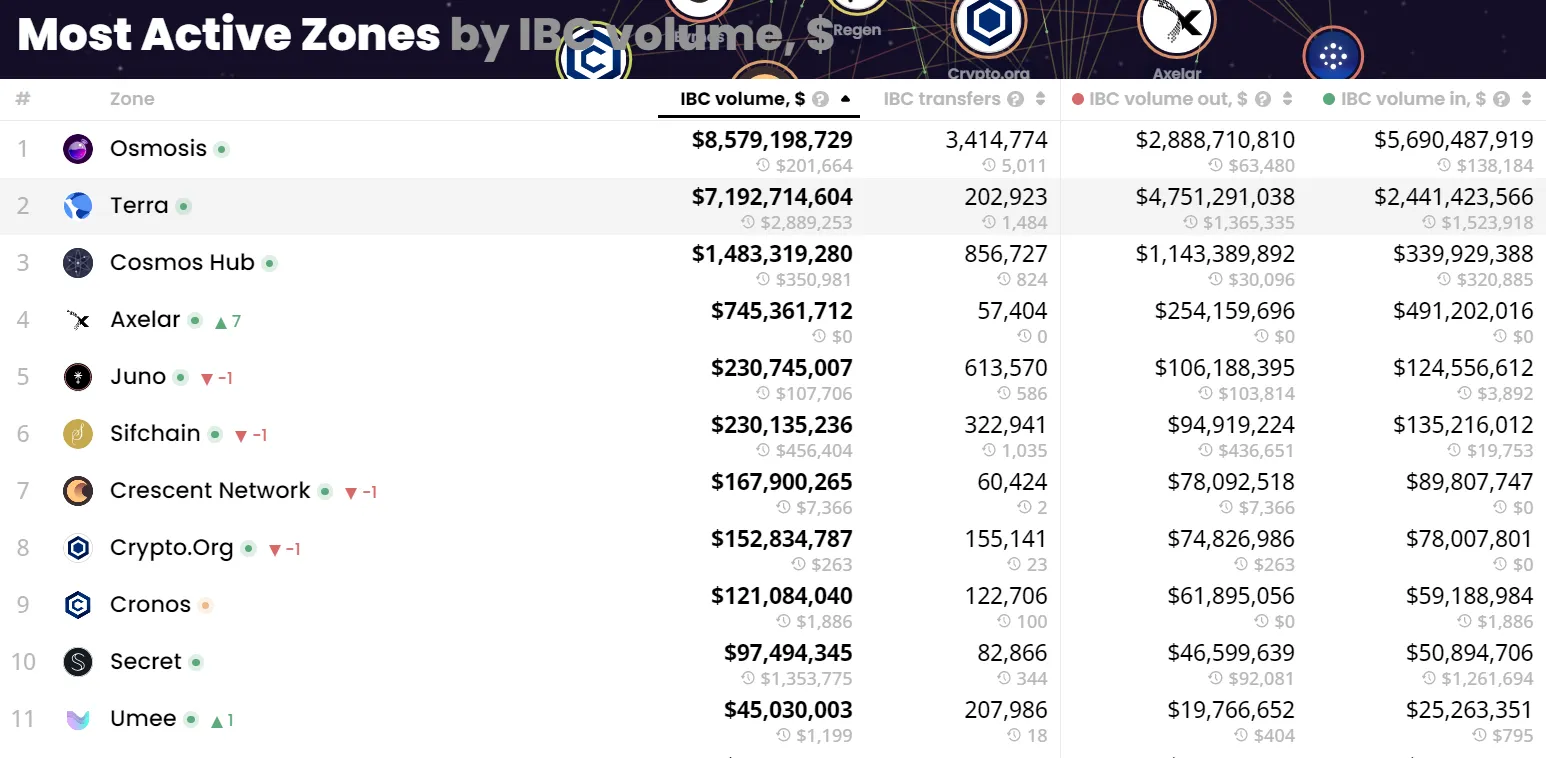Click the Cronos zone logo icon

click(78, 605)
